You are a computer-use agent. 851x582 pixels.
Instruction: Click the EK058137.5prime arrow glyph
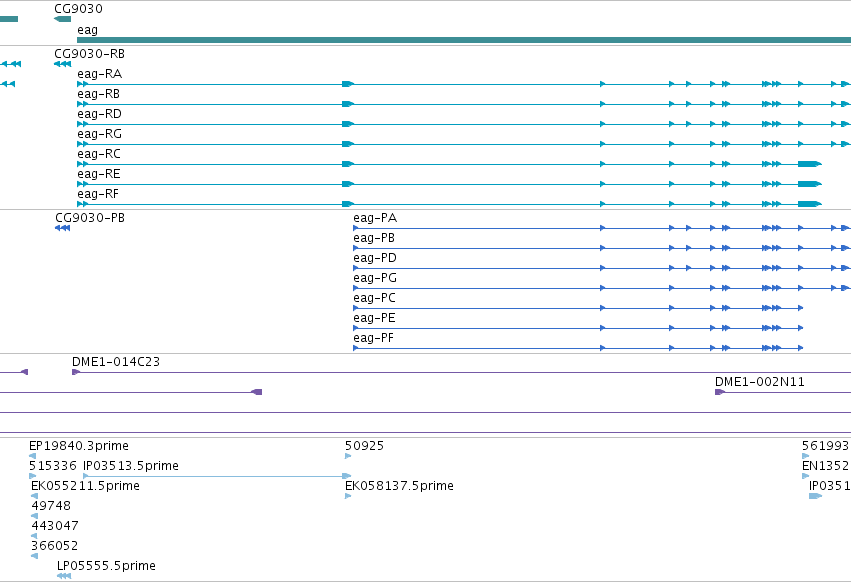pyautogui.click(x=348, y=496)
